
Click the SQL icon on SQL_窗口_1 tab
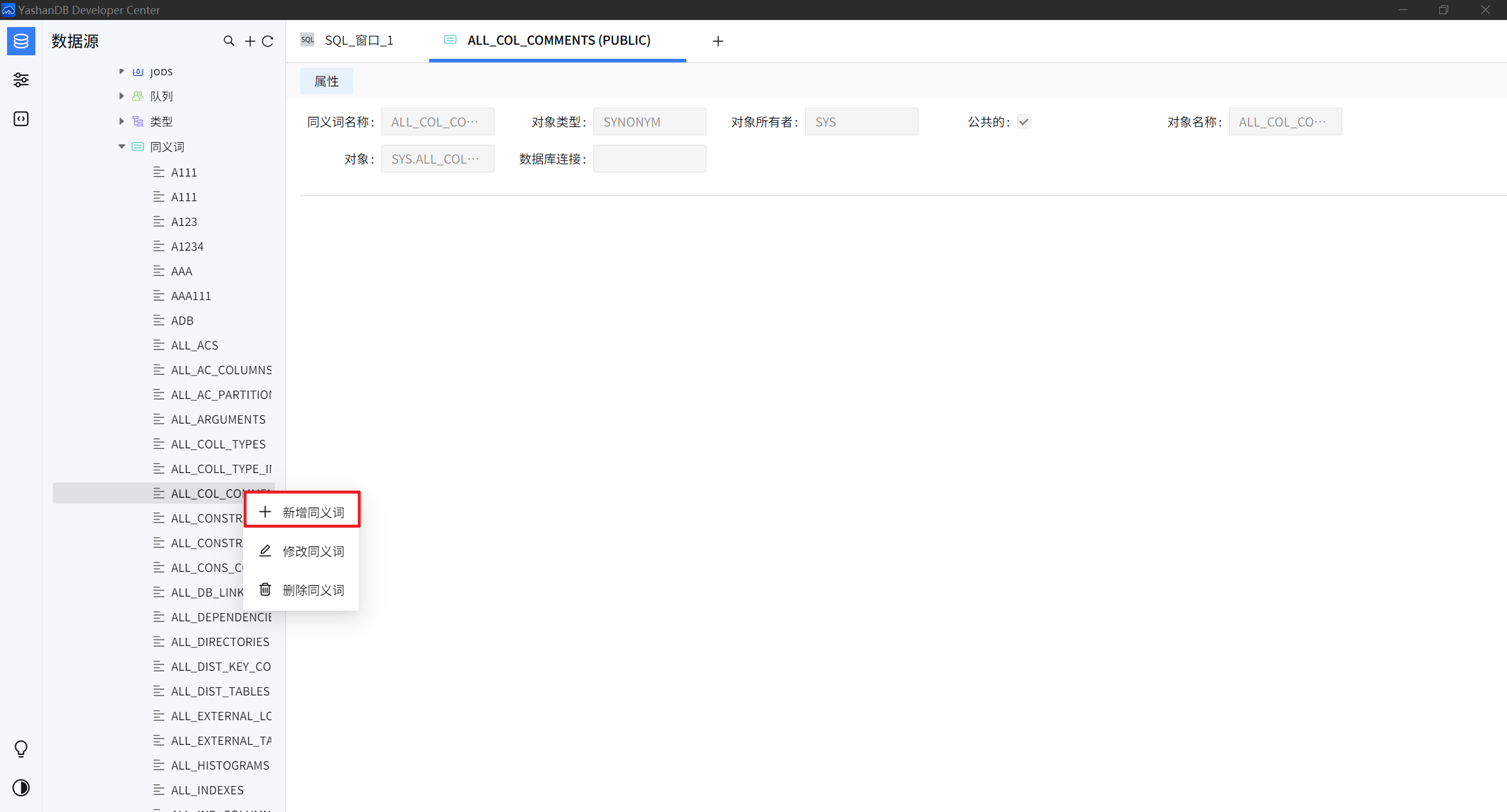point(307,40)
